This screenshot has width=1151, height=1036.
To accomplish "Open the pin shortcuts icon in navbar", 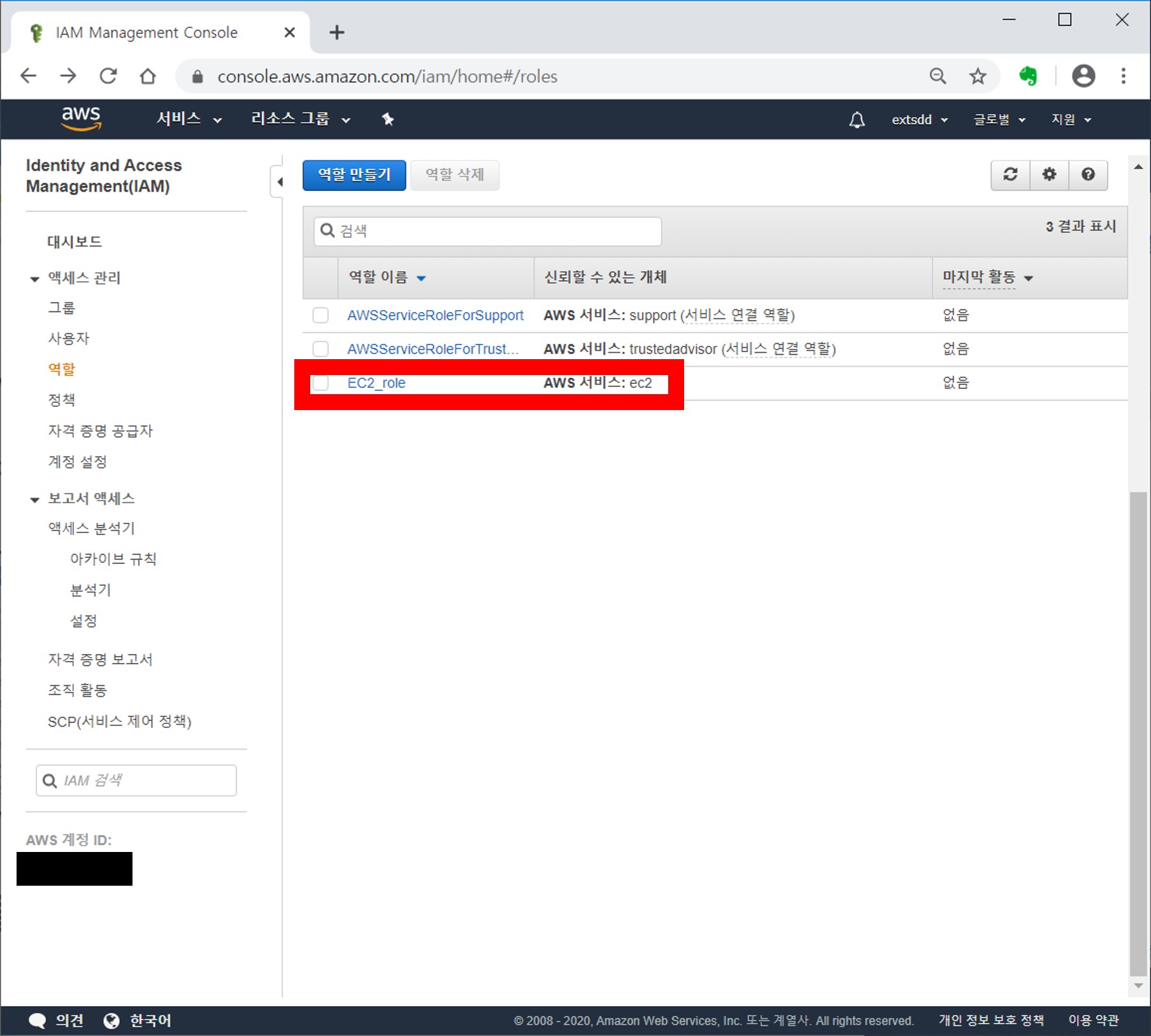I will coord(387,119).
